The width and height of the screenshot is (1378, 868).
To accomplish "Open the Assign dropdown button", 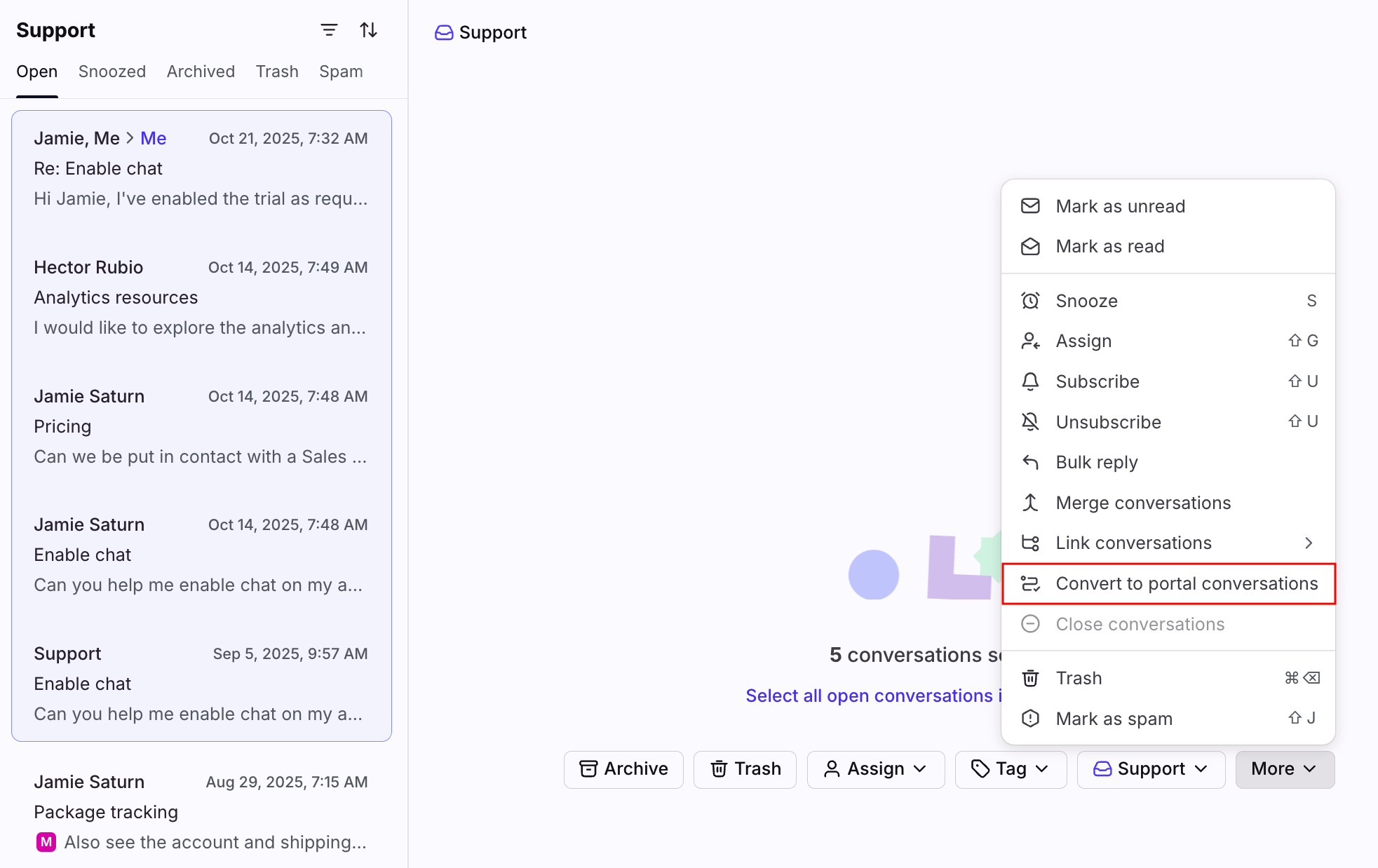I will pyautogui.click(x=875, y=769).
